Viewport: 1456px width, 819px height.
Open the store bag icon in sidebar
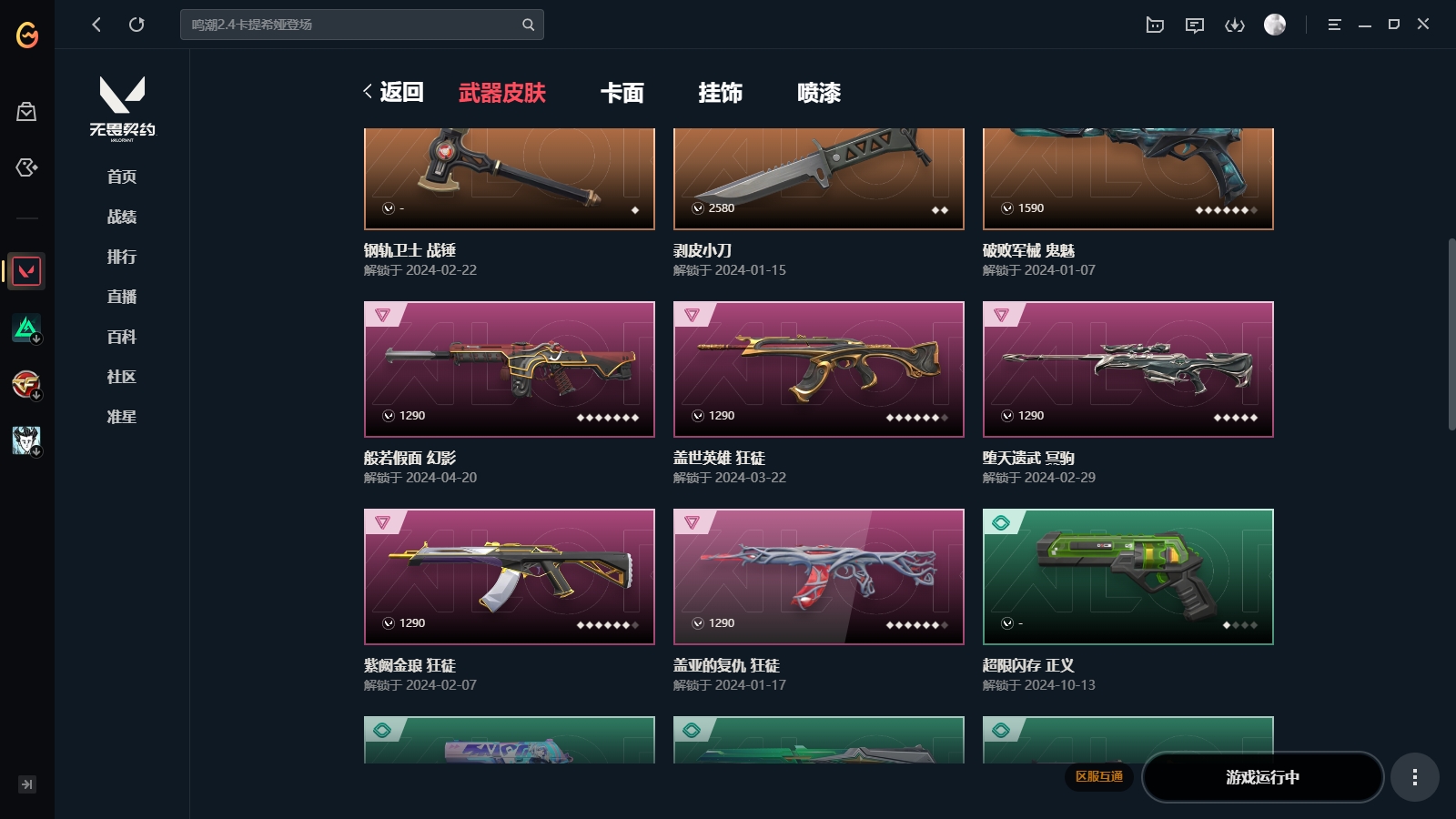tap(26, 111)
